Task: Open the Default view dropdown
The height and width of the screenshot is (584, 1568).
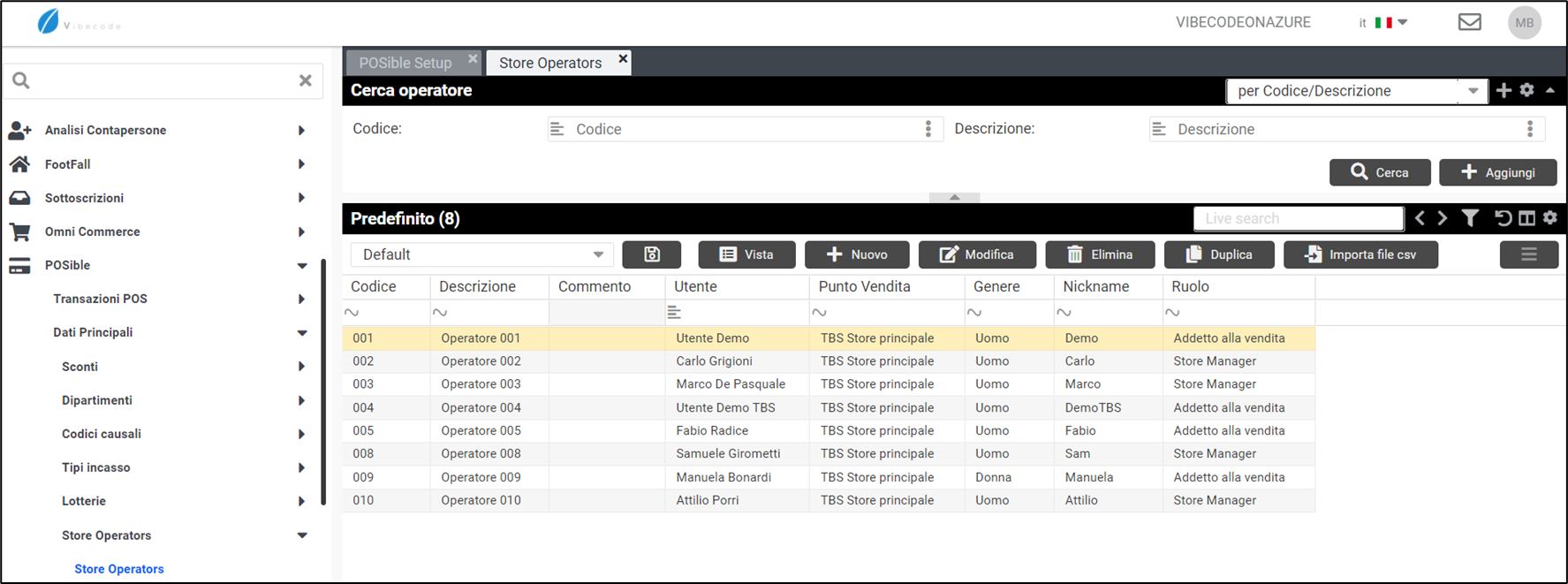Action: [482, 254]
